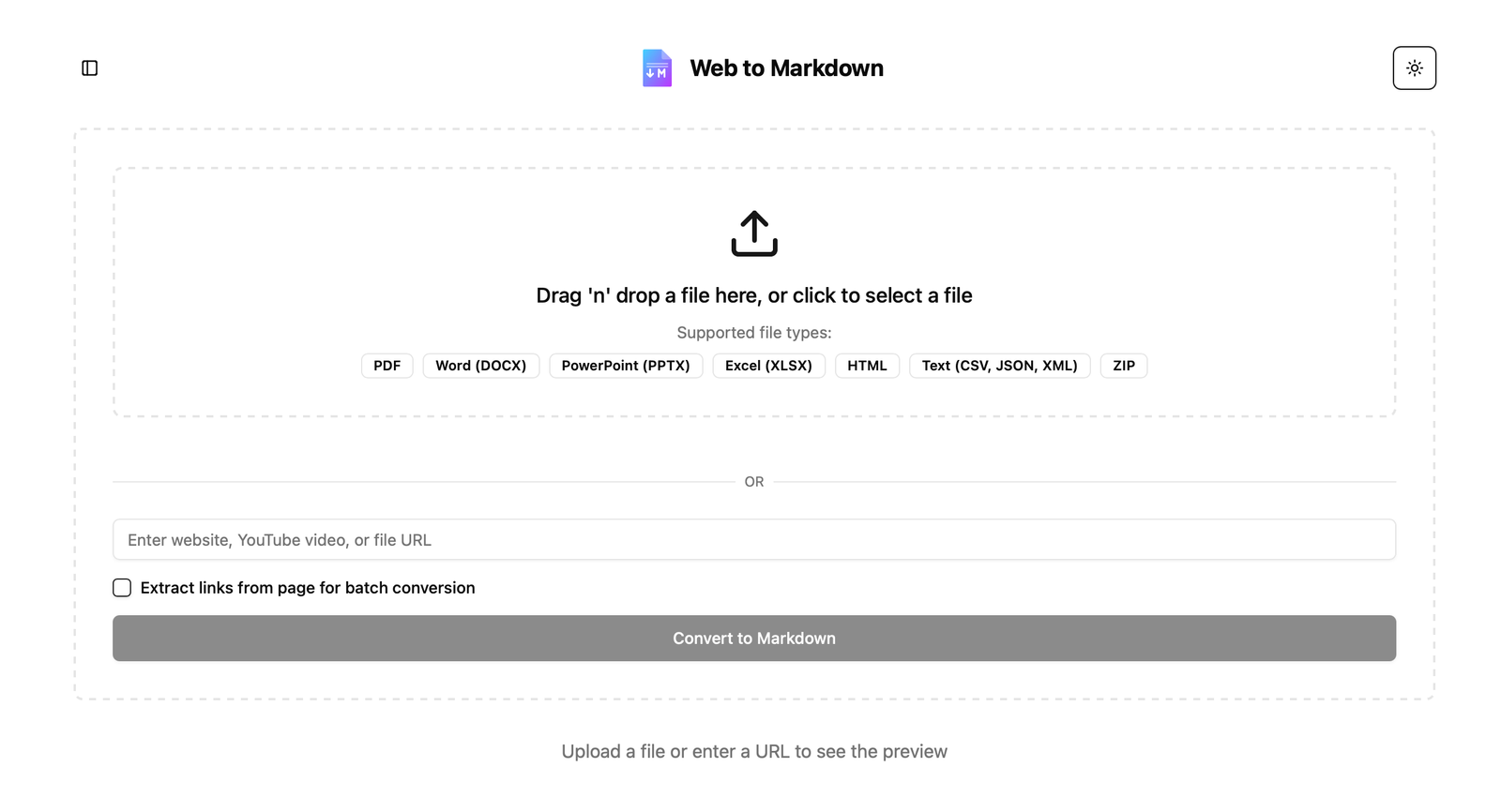Click the Drag 'n' drop file text
1501x812 pixels.
(x=754, y=295)
